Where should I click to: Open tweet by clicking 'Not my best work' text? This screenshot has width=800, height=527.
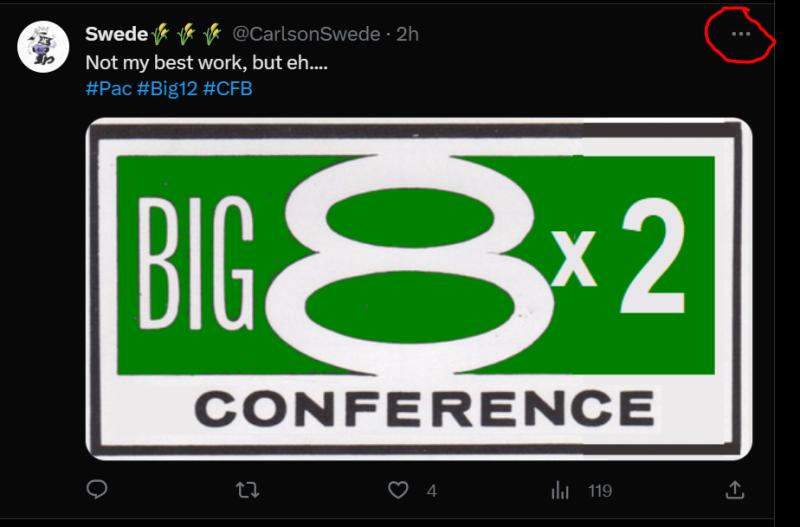206,62
